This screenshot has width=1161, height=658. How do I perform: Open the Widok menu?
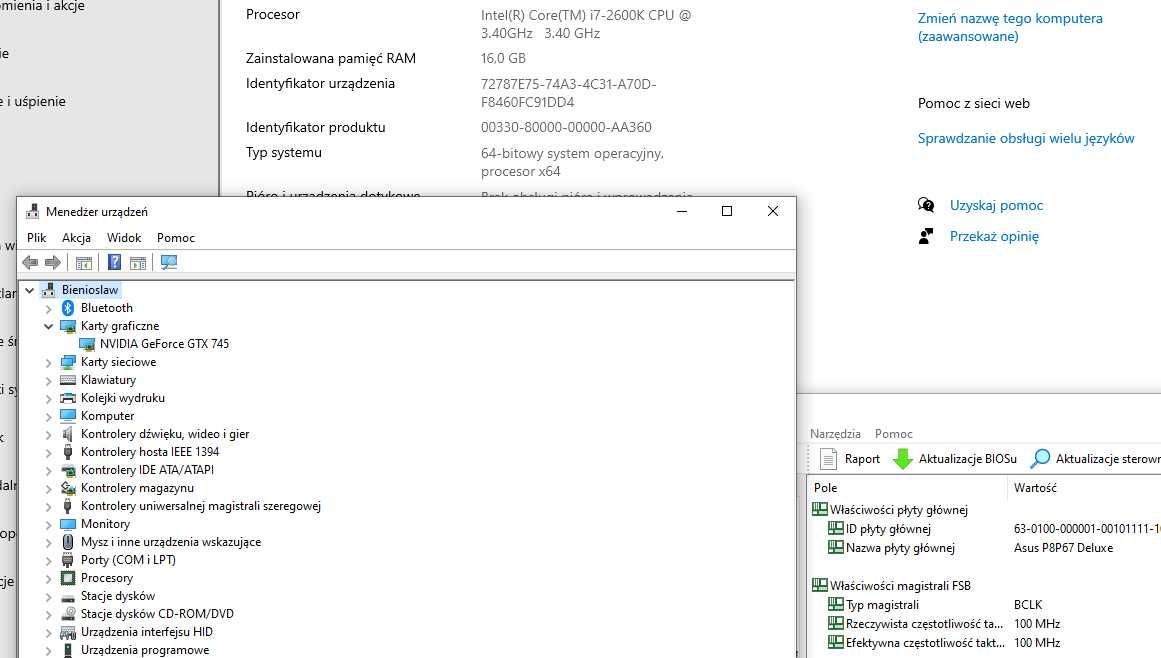[x=124, y=238]
